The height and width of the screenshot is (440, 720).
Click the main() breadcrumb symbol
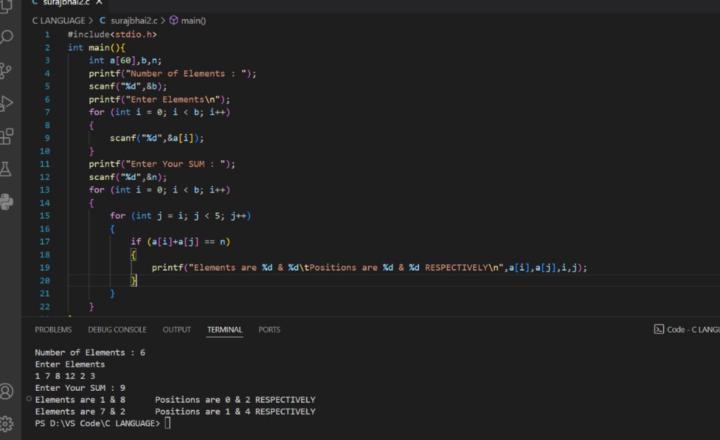pyautogui.click(x=193, y=21)
